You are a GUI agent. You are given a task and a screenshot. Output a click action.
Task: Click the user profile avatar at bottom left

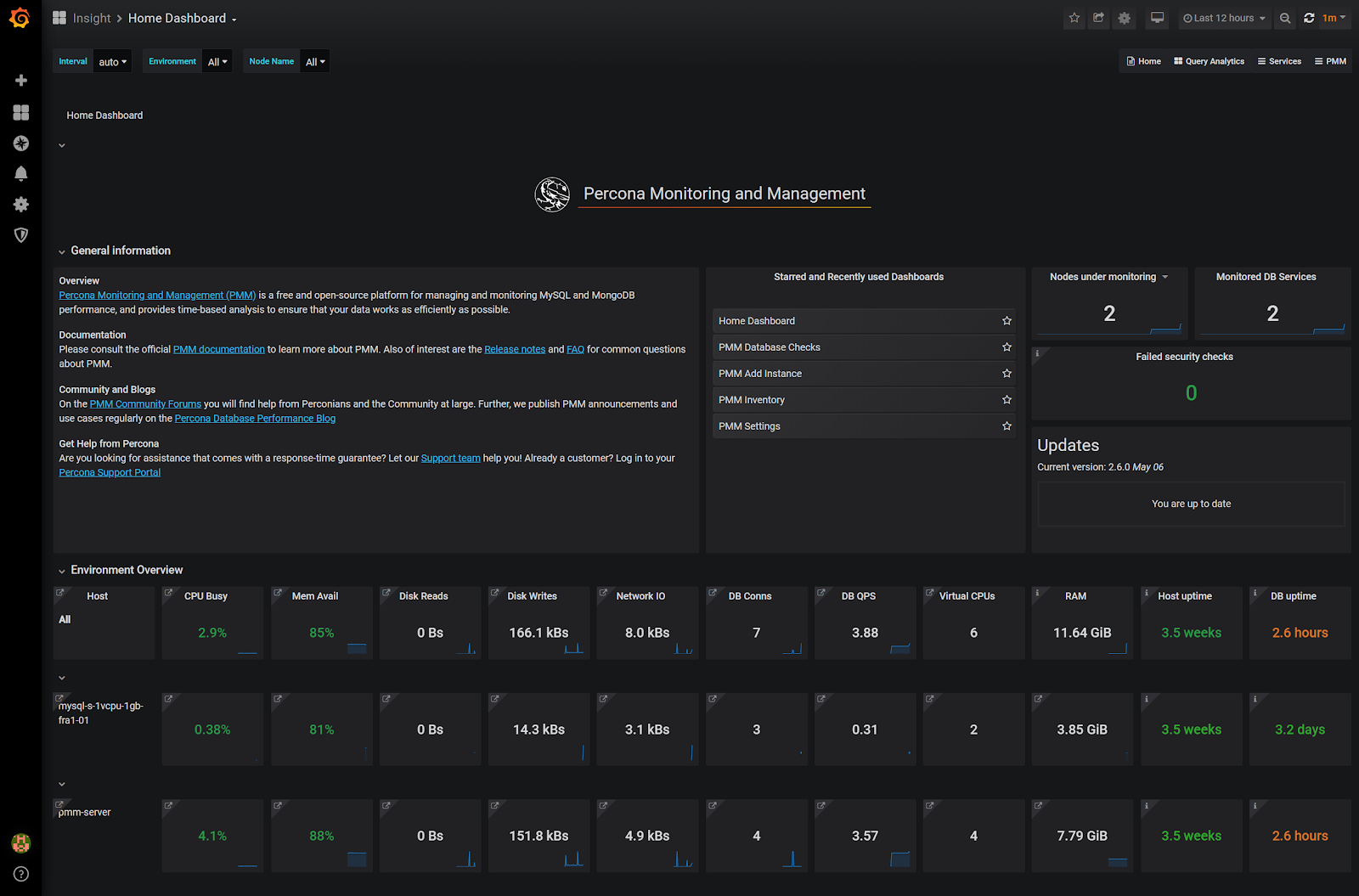point(20,843)
